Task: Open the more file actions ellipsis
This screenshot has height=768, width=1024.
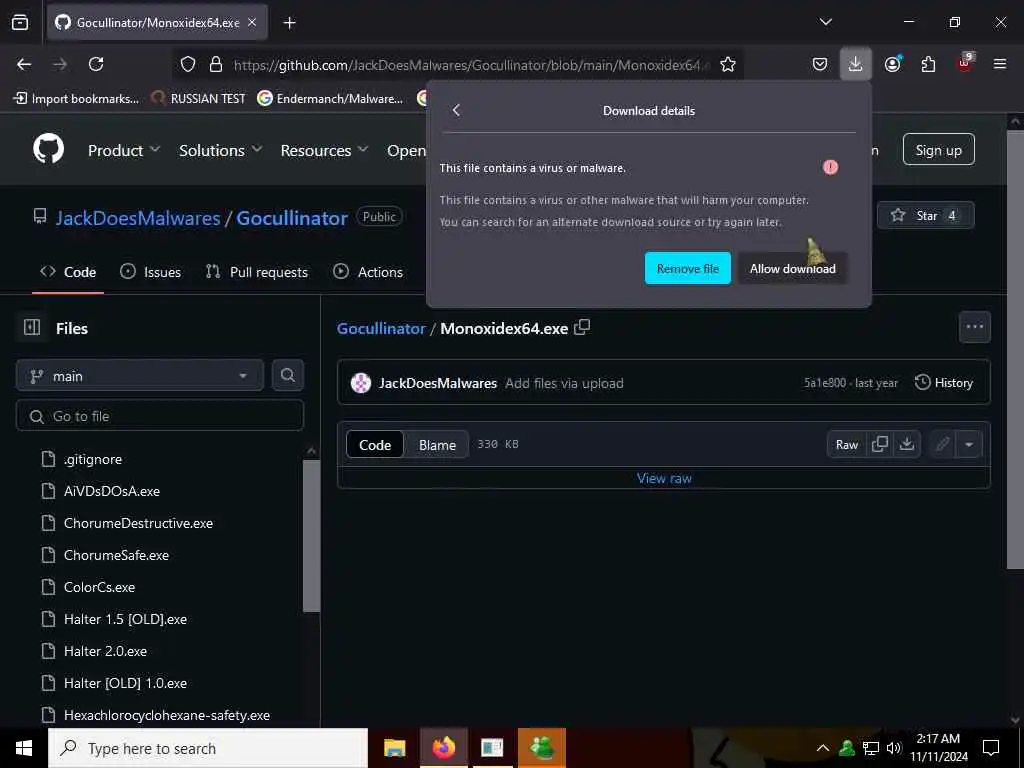Action: 974,327
